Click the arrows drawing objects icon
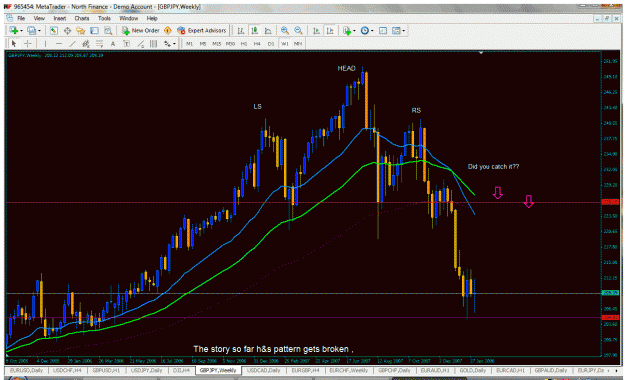The height and width of the screenshot is (380, 625). [167, 43]
